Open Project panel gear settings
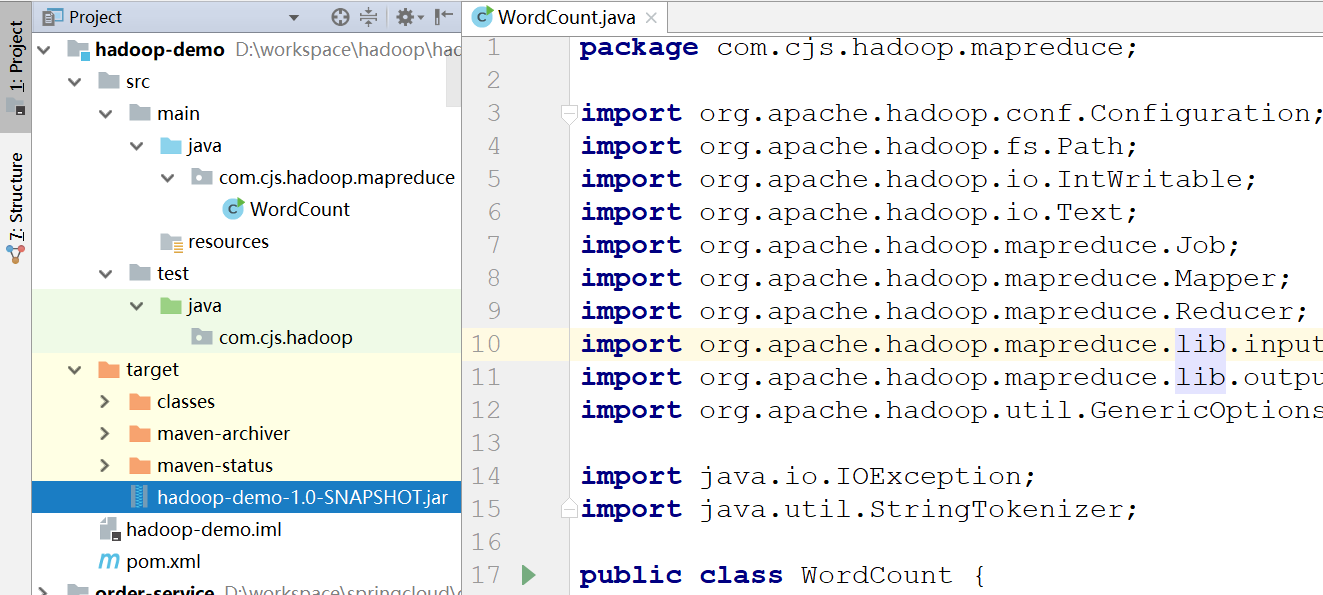This screenshot has width=1323, height=595. (x=405, y=17)
